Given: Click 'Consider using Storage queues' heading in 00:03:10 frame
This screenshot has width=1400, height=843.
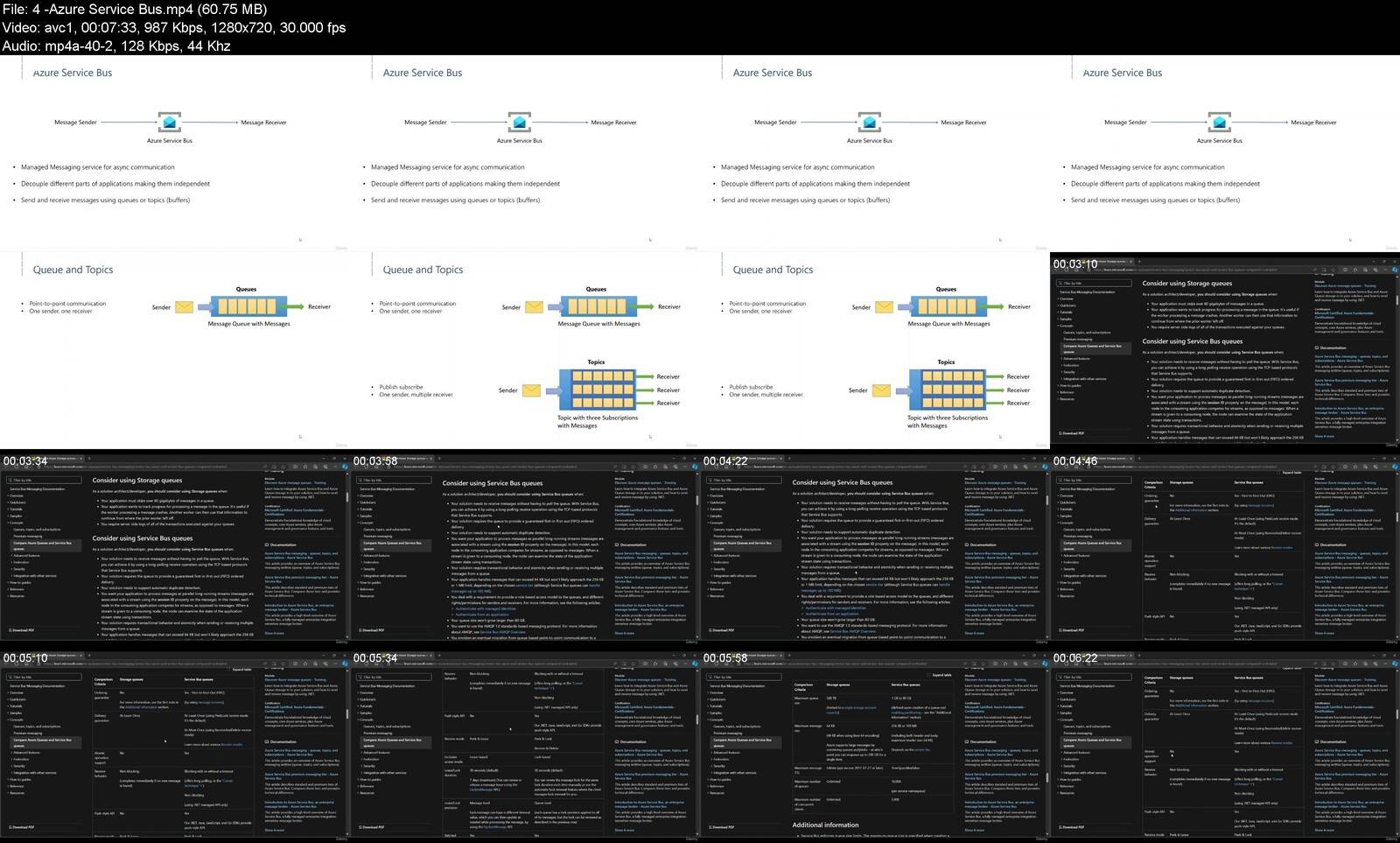Looking at the screenshot, I should coord(1186,284).
